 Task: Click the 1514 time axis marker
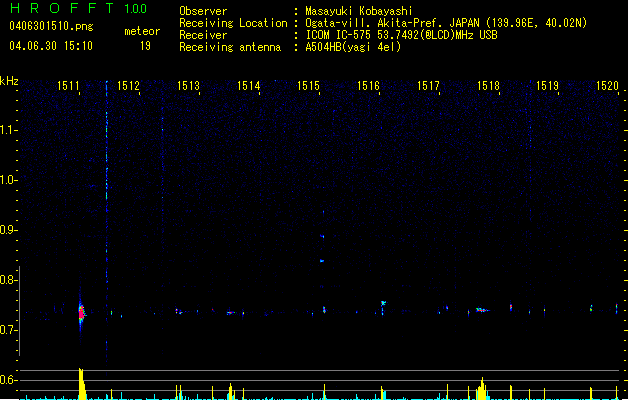[x=249, y=86]
